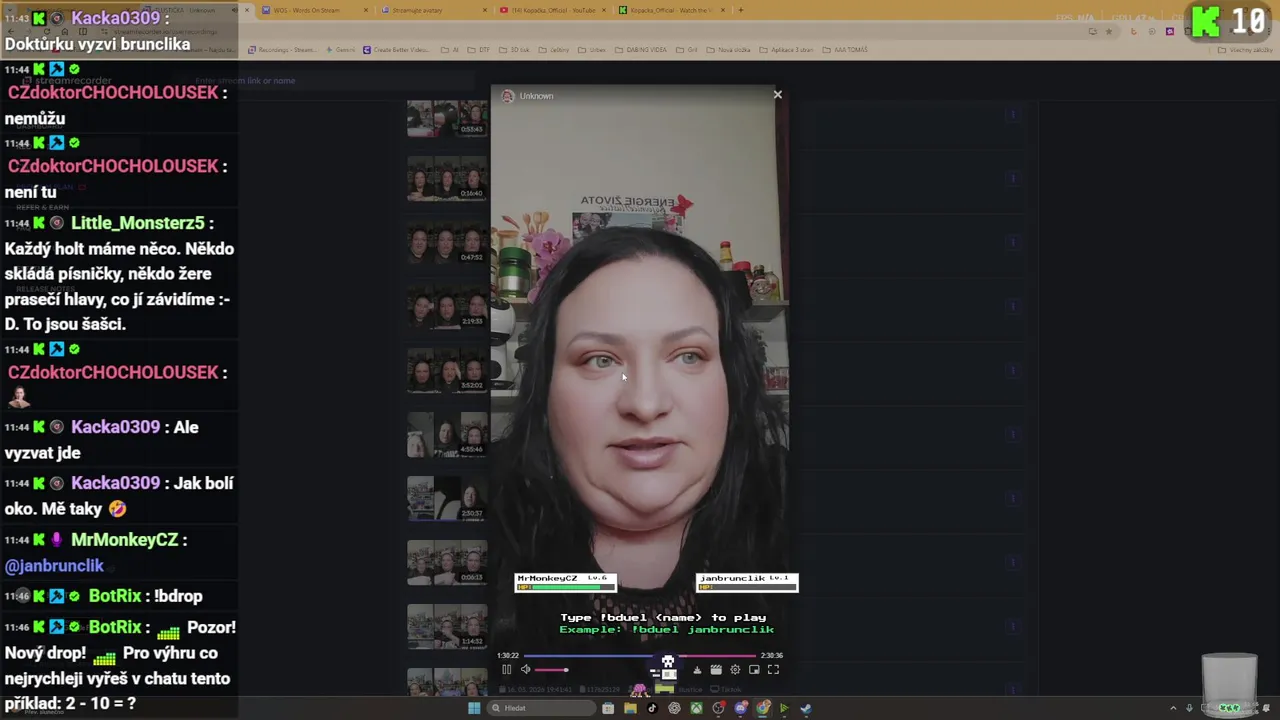Adjust the pink volume slider
Image resolution: width=1280 pixels, height=720 pixels.
click(x=551, y=670)
